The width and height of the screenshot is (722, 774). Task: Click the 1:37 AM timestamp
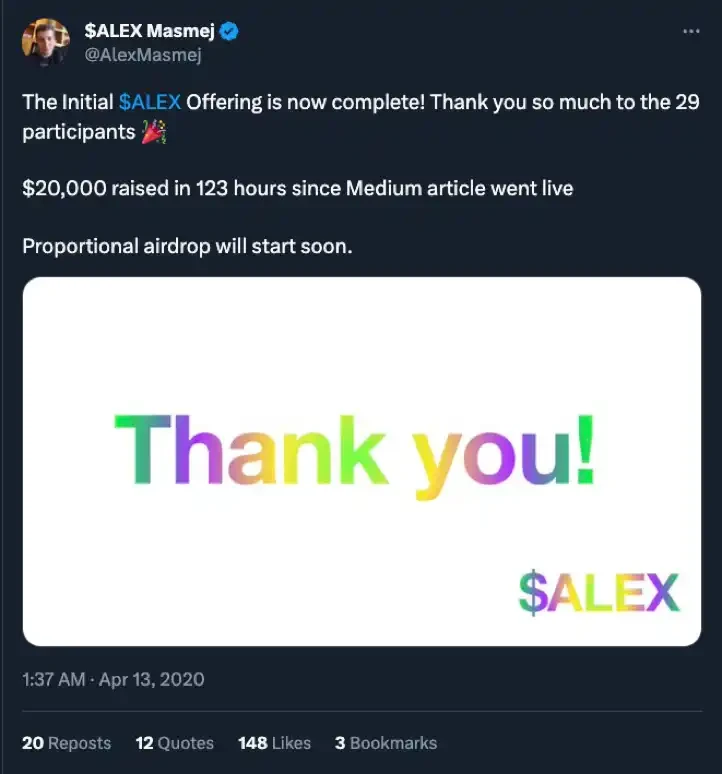[53, 680]
